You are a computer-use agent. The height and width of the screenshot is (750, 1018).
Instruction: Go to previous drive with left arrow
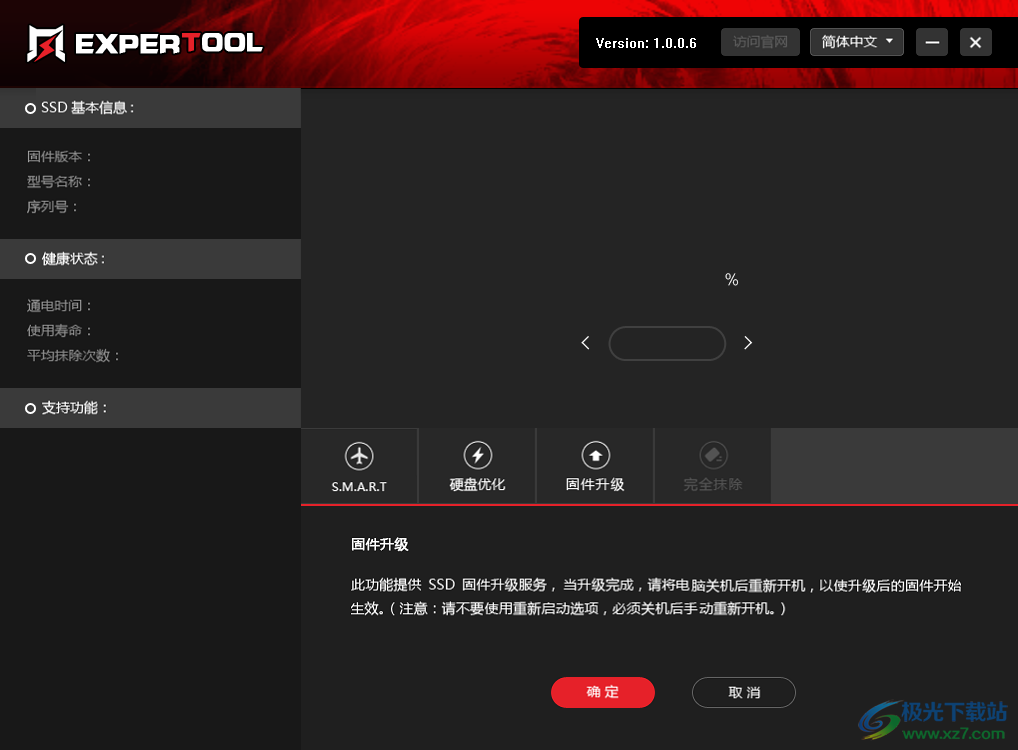tap(586, 343)
